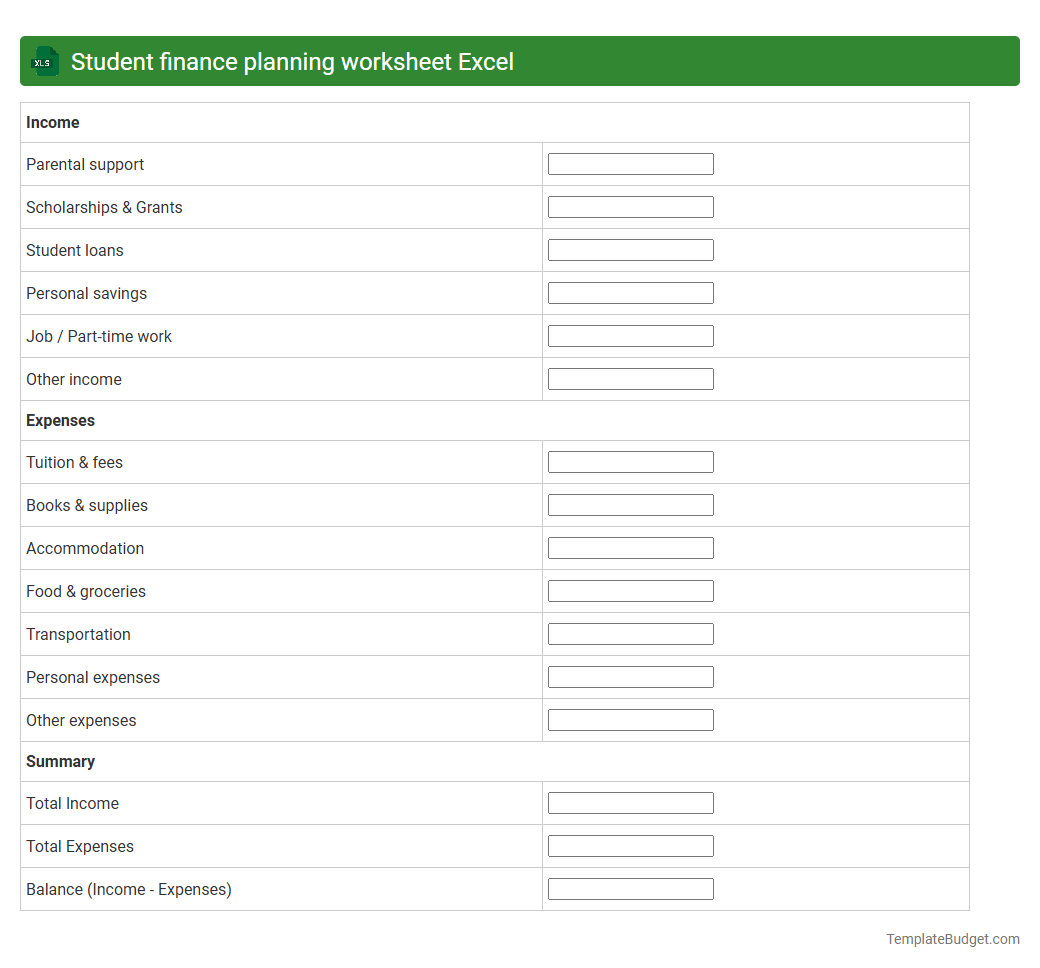Select the Balance calculation field

pyautogui.click(x=630, y=888)
